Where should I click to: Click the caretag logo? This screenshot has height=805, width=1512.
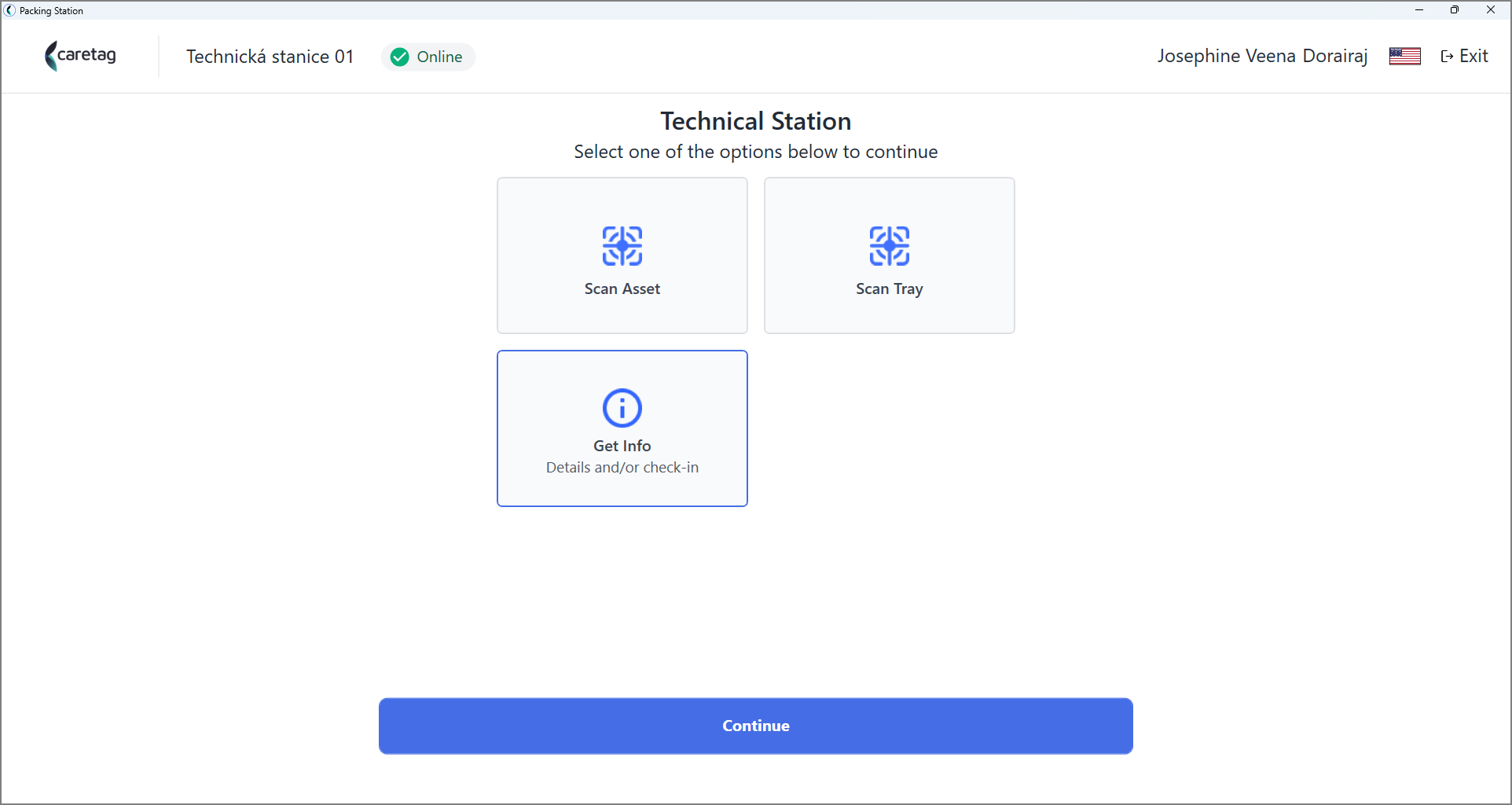(81, 56)
